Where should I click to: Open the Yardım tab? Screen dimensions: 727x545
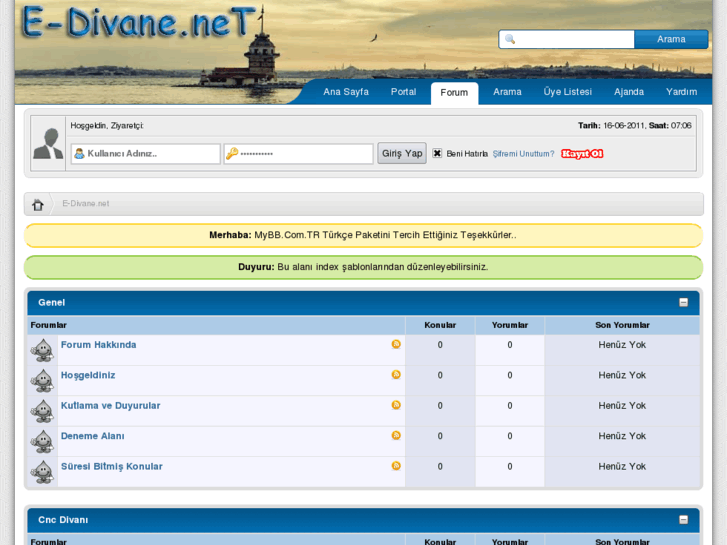[681, 92]
